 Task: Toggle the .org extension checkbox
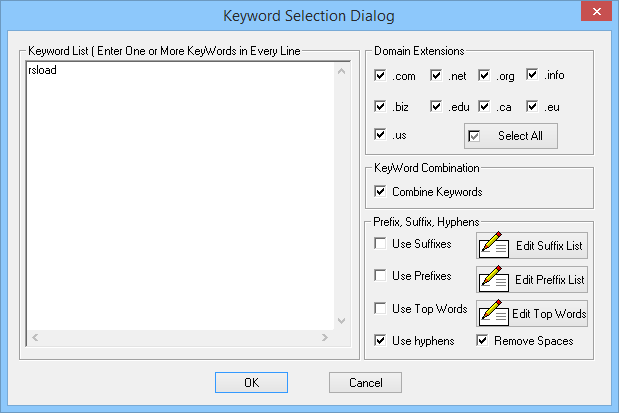pyautogui.click(x=485, y=75)
